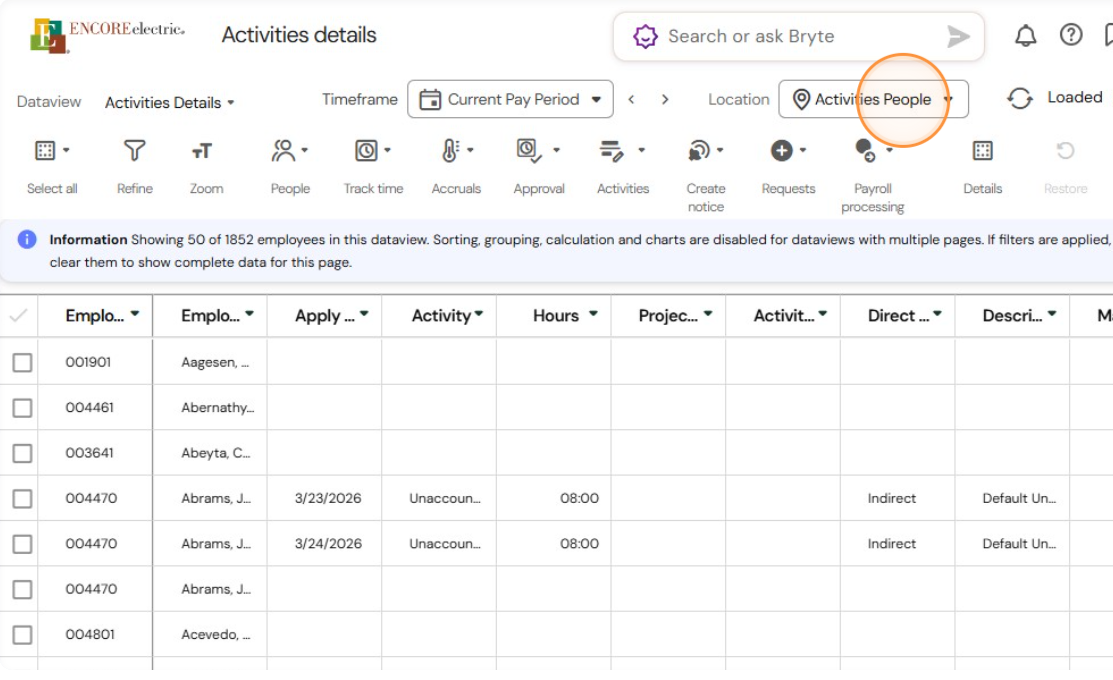
Task: Click the Loaded status label
Action: 1075,97
